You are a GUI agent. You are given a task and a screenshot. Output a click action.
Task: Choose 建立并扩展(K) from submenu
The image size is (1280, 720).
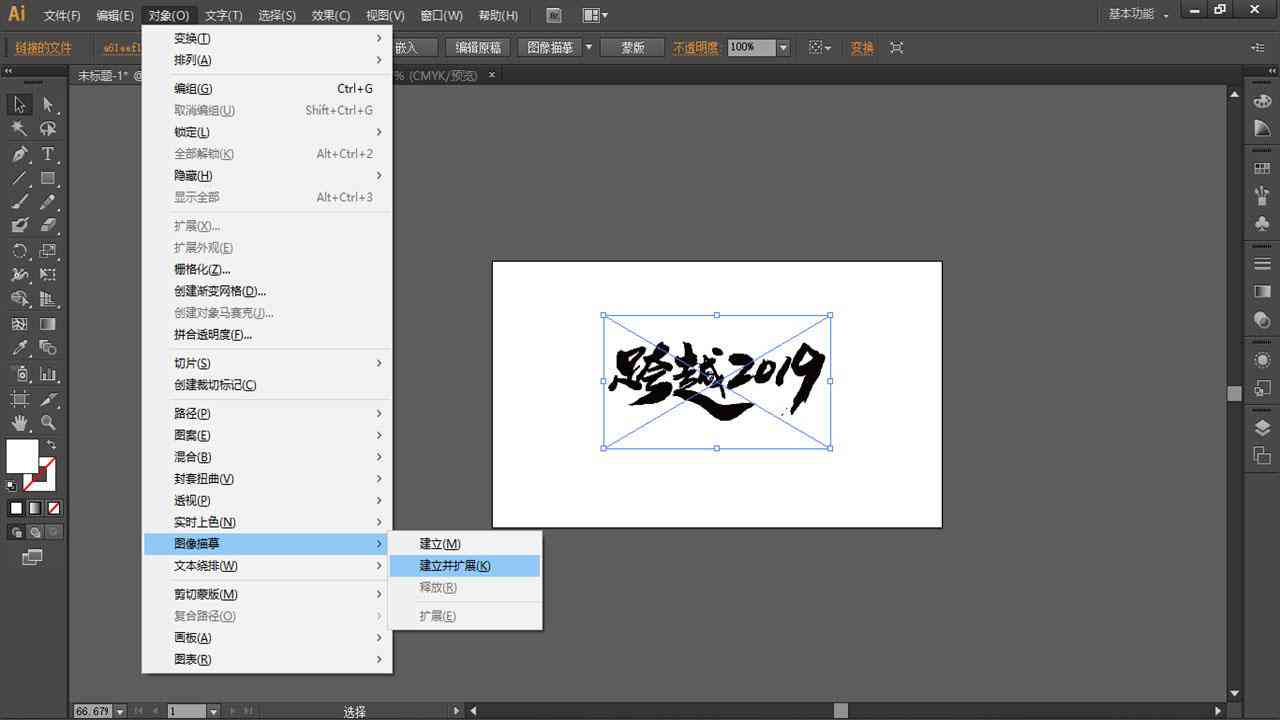(x=465, y=566)
